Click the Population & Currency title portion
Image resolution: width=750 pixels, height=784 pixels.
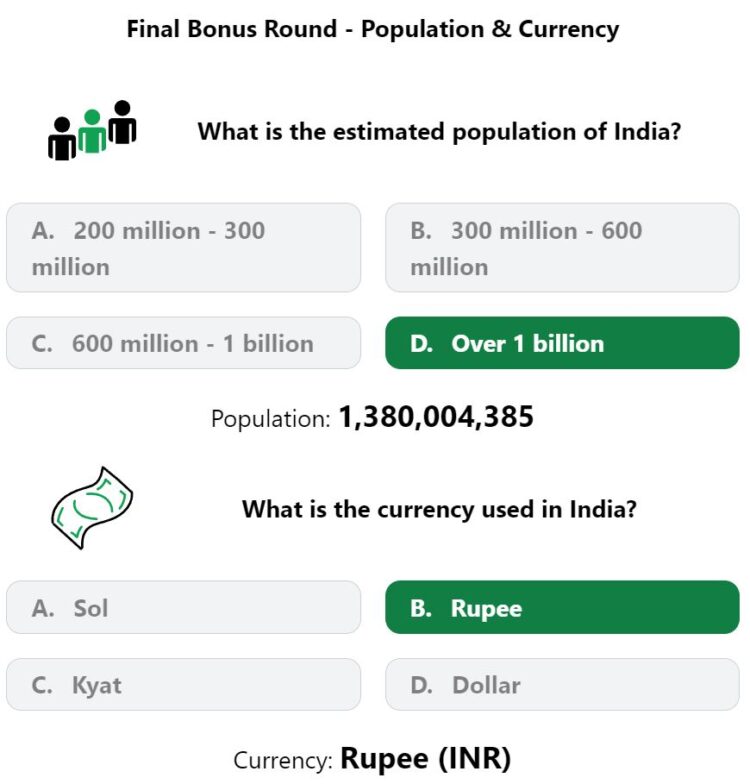pyautogui.click(x=490, y=30)
